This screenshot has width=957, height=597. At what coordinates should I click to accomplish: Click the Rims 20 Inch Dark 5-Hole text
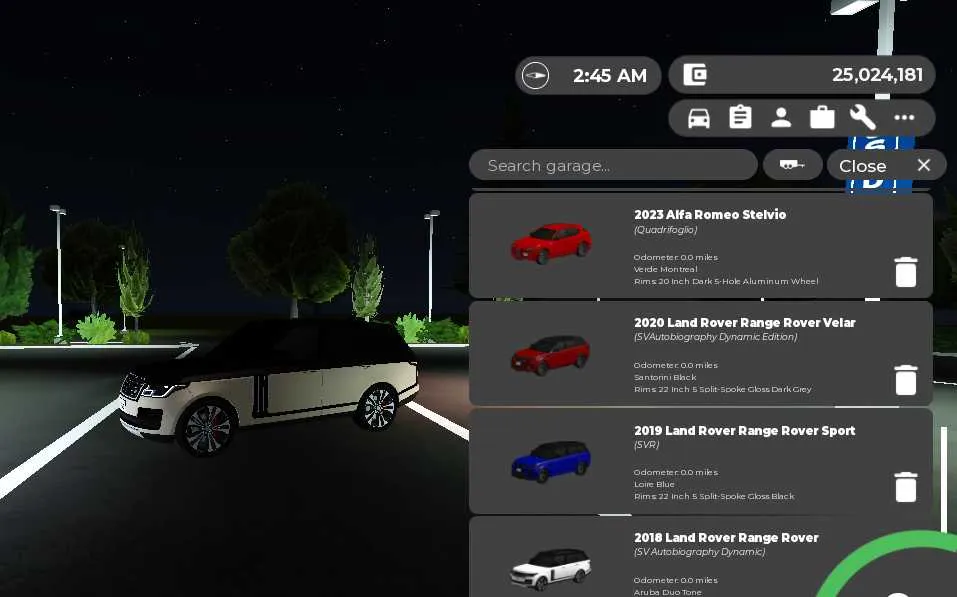coord(726,281)
